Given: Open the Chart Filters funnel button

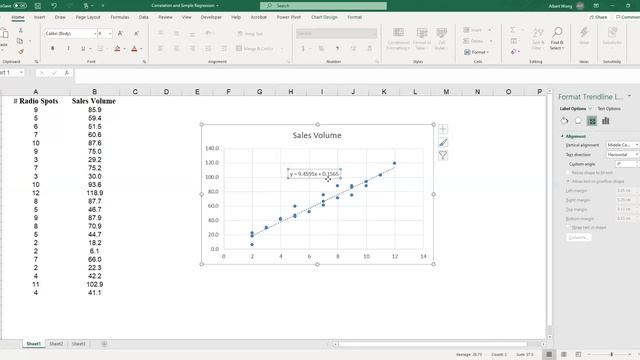Looking at the screenshot, I should (x=443, y=156).
